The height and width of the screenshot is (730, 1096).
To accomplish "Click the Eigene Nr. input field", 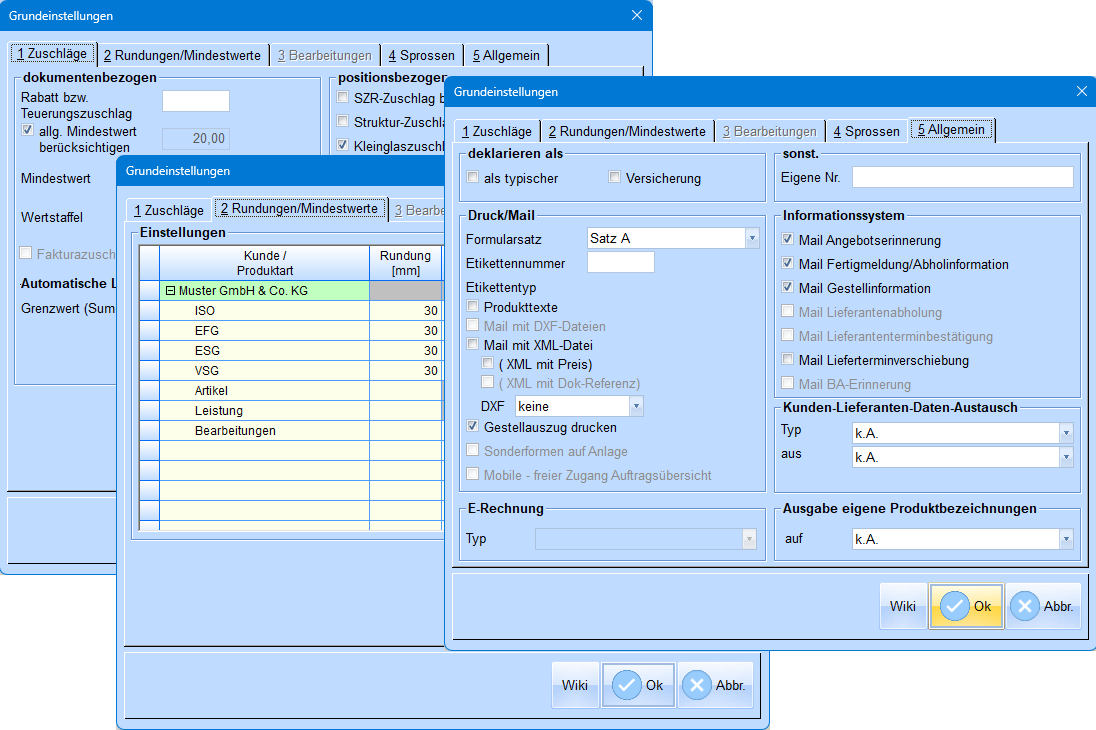I will 962,177.
